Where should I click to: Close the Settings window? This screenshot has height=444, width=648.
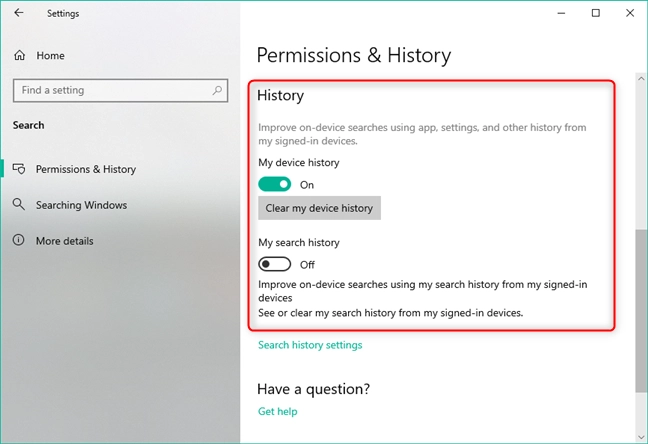[x=630, y=13]
